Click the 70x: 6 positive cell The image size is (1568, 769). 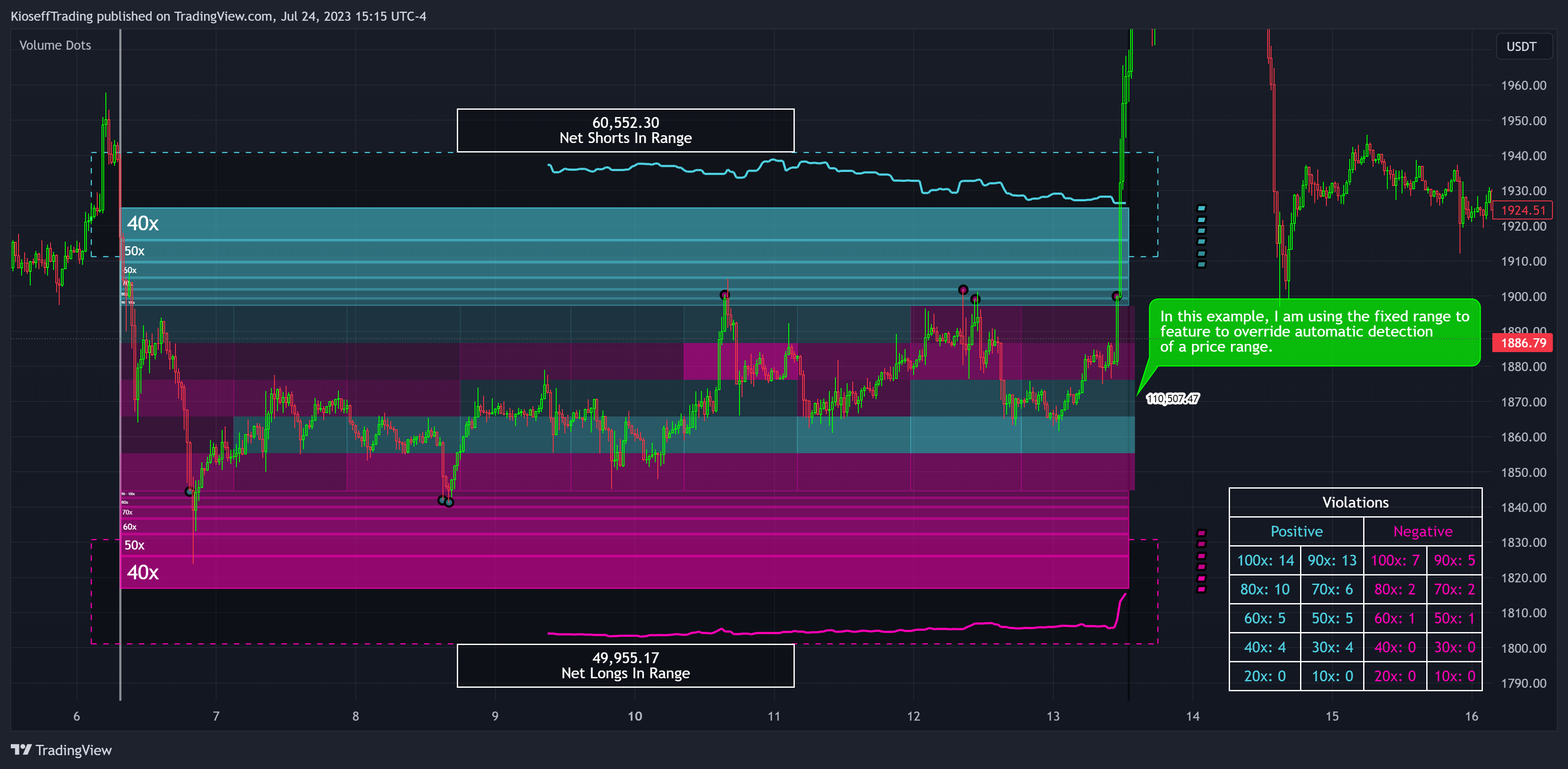point(1332,590)
